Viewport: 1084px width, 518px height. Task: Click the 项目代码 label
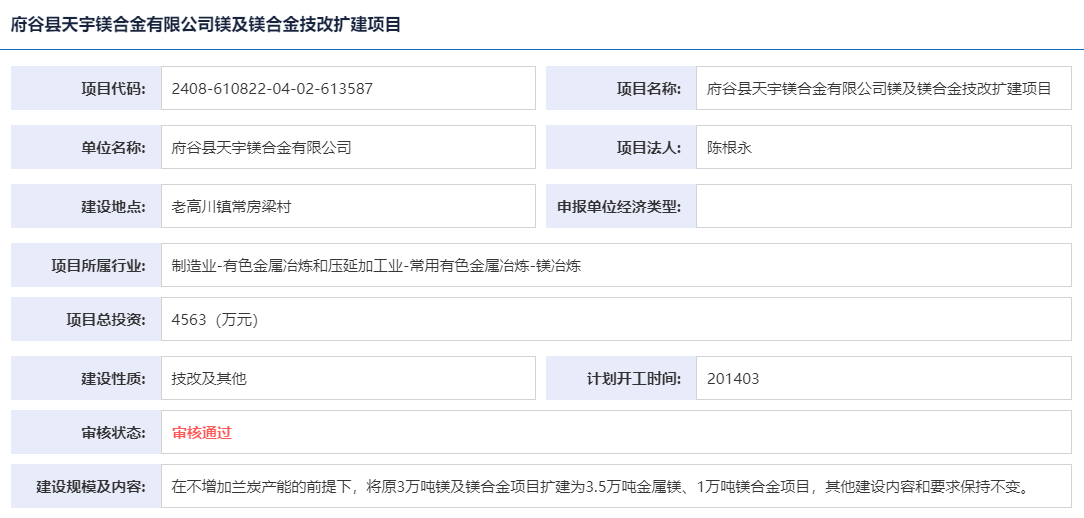click(x=113, y=89)
